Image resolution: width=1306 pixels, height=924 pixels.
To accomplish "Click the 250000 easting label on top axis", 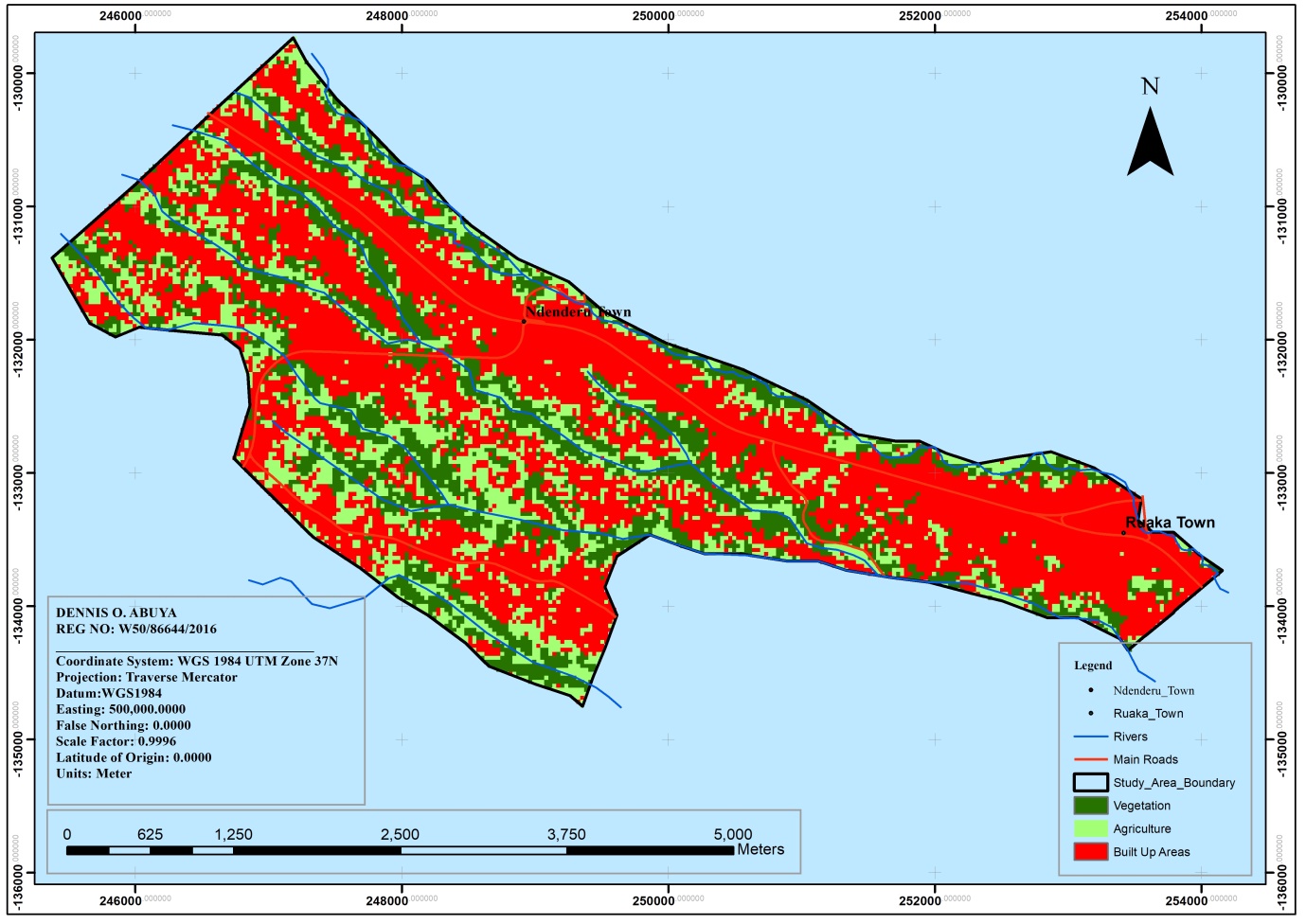I will (x=653, y=15).
